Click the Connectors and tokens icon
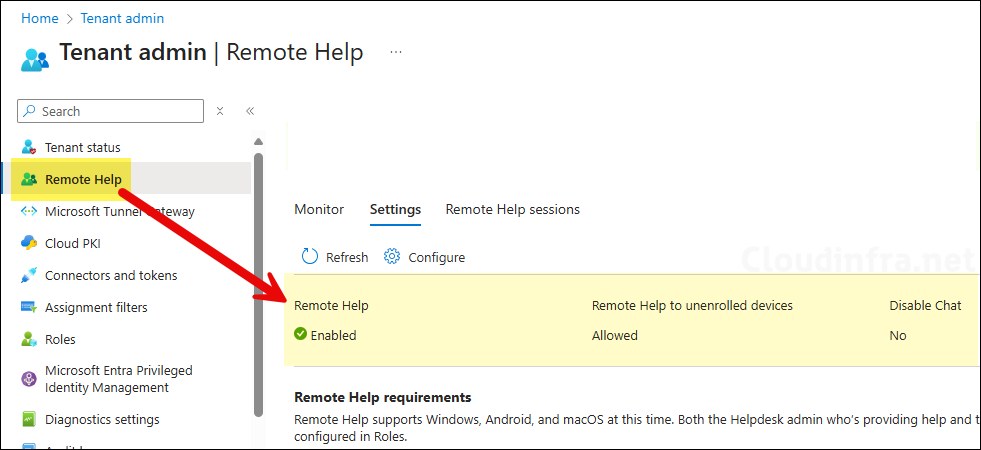Viewport: 981px width, 450px height. (x=29, y=275)
